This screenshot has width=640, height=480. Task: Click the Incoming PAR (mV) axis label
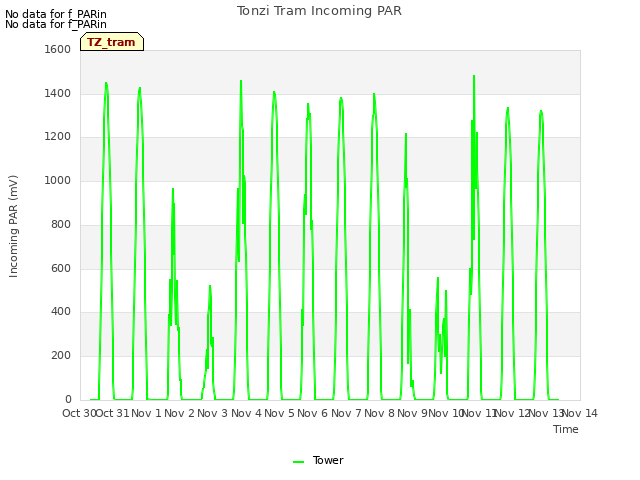(x=13, y=227)
